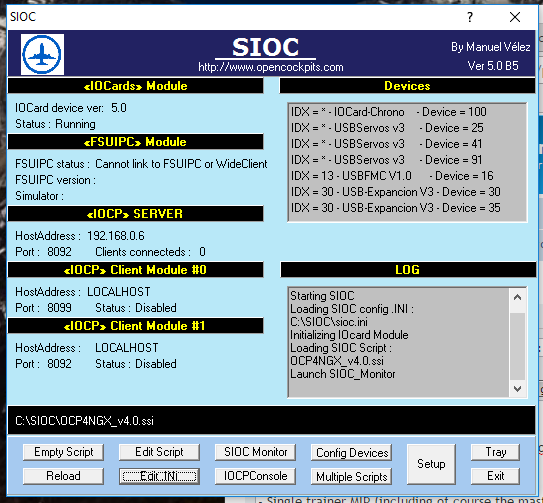Open Config Devices

[x=351, y=452]
